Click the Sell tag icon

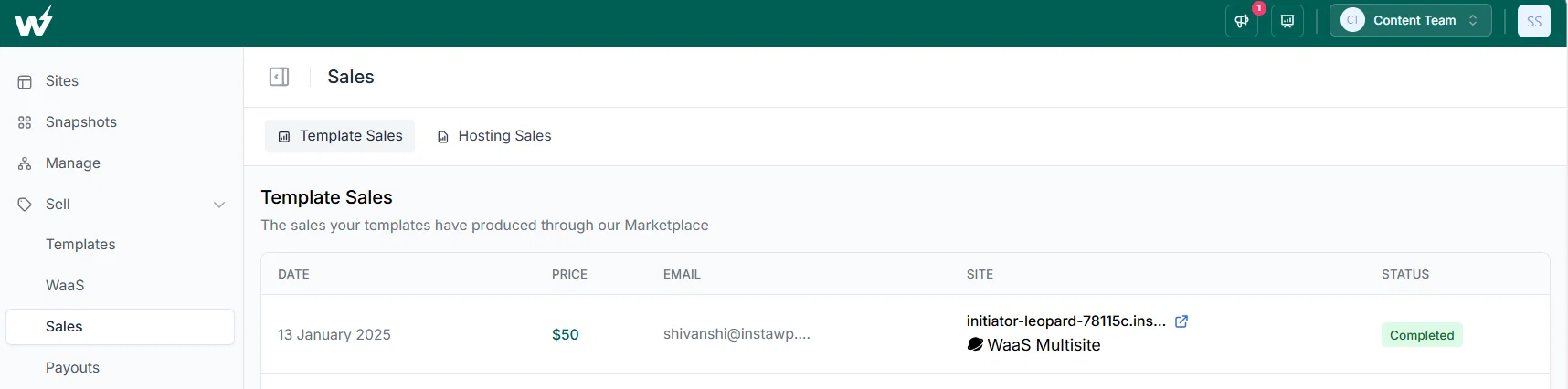click(25, 205)
